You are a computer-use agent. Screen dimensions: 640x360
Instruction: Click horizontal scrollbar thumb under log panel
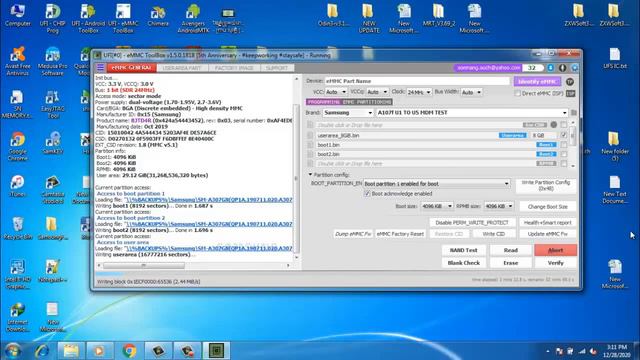click(x=144, y=266)
